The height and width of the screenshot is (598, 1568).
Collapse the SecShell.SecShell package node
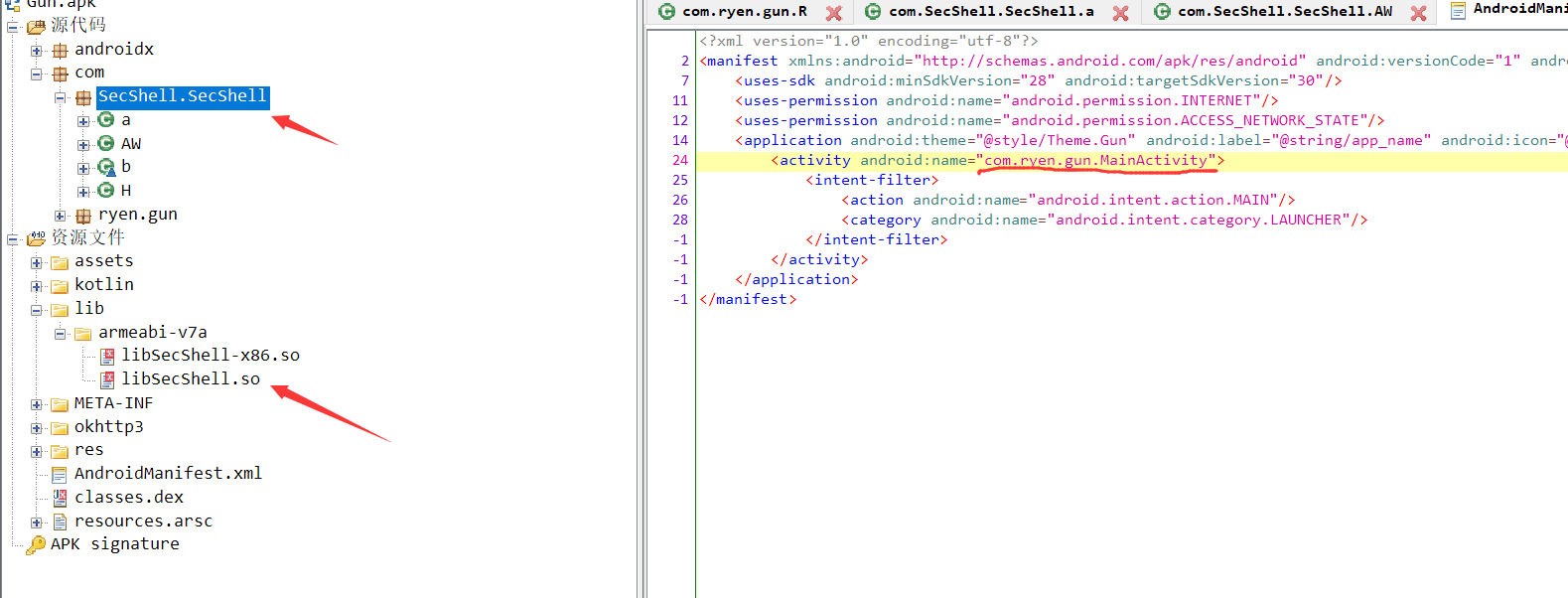tap(61, 97)
